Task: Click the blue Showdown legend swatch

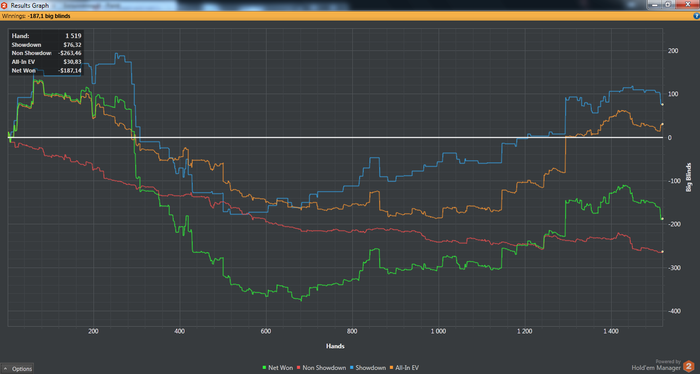Action: pyautogui.click(x=352, y=368)
